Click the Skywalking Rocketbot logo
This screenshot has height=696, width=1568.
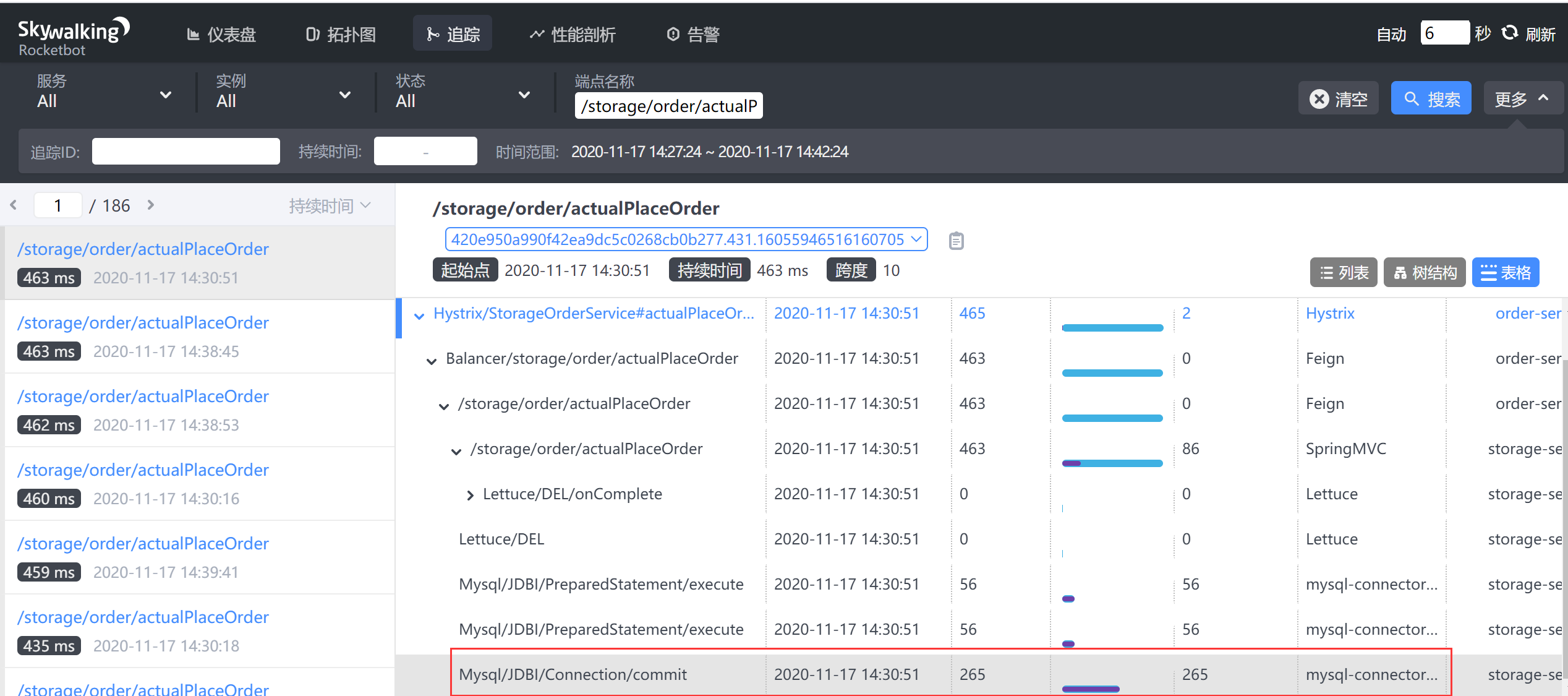(x=74, y=37)
